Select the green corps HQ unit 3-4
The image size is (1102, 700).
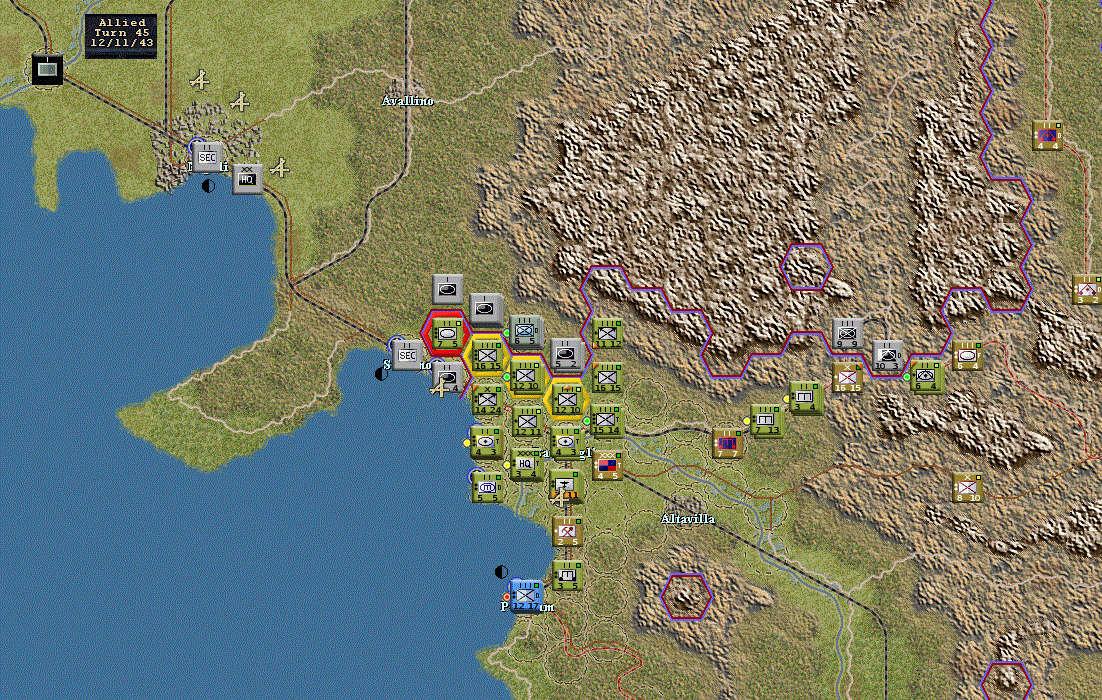pyautogui.click(x=526, y=463)
